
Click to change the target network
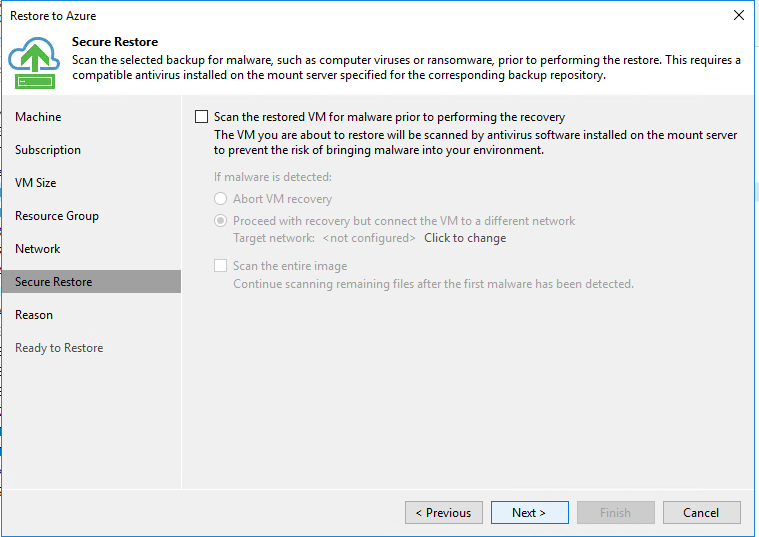(465, 238)
